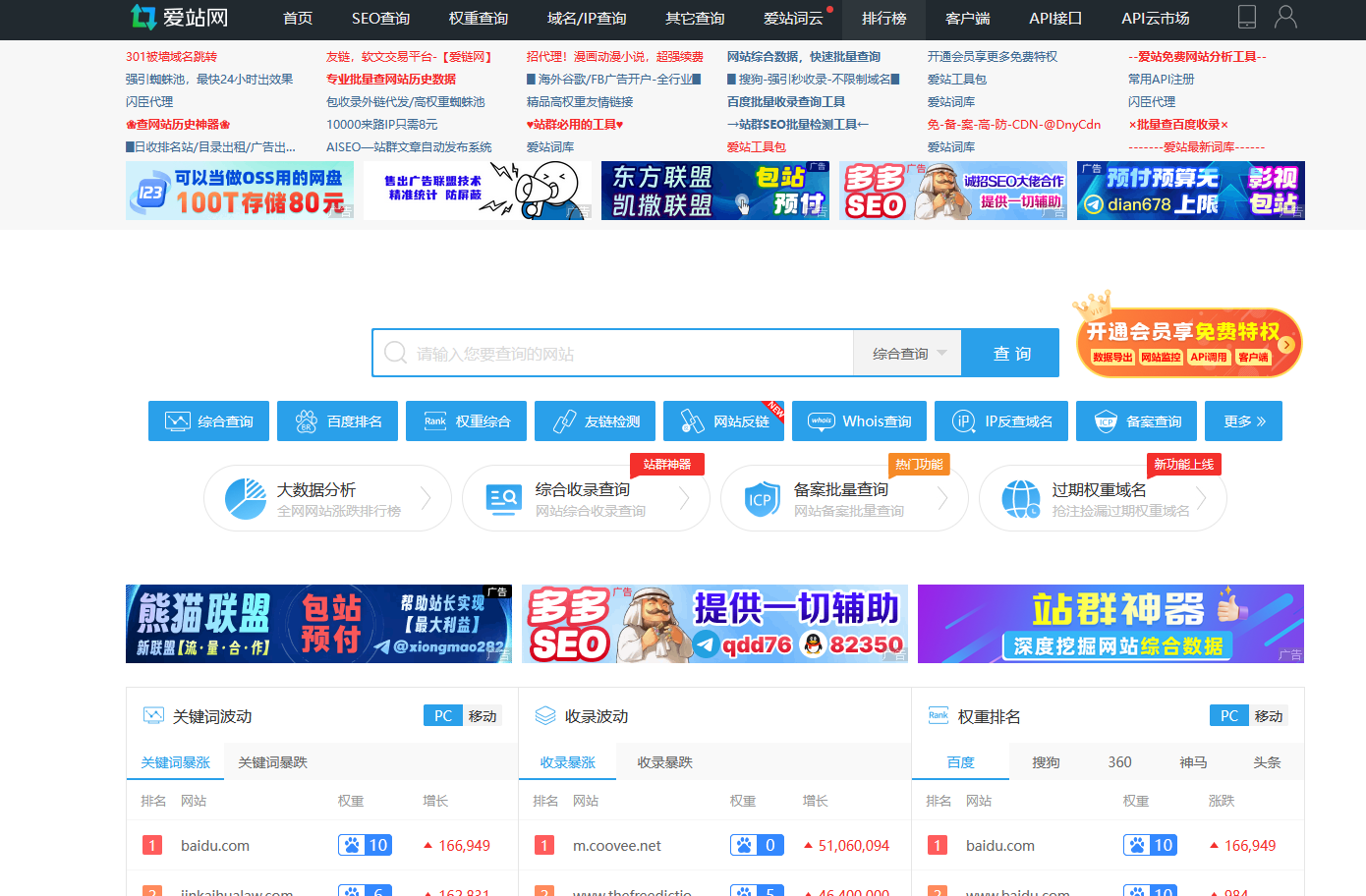
Task: Click the 备案批量查询 ICP shield icon
Action: (763, 499)
